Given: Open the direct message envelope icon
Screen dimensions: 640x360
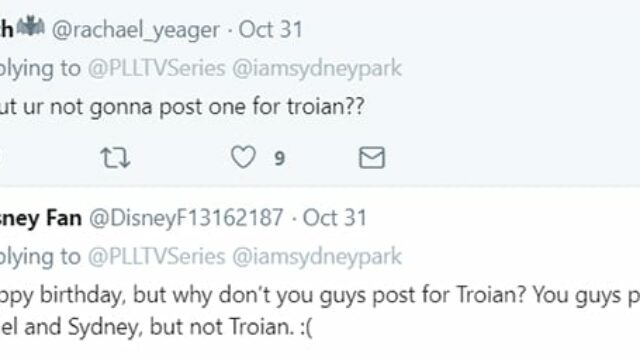Looking at the screenshot, I should [372, 158].
